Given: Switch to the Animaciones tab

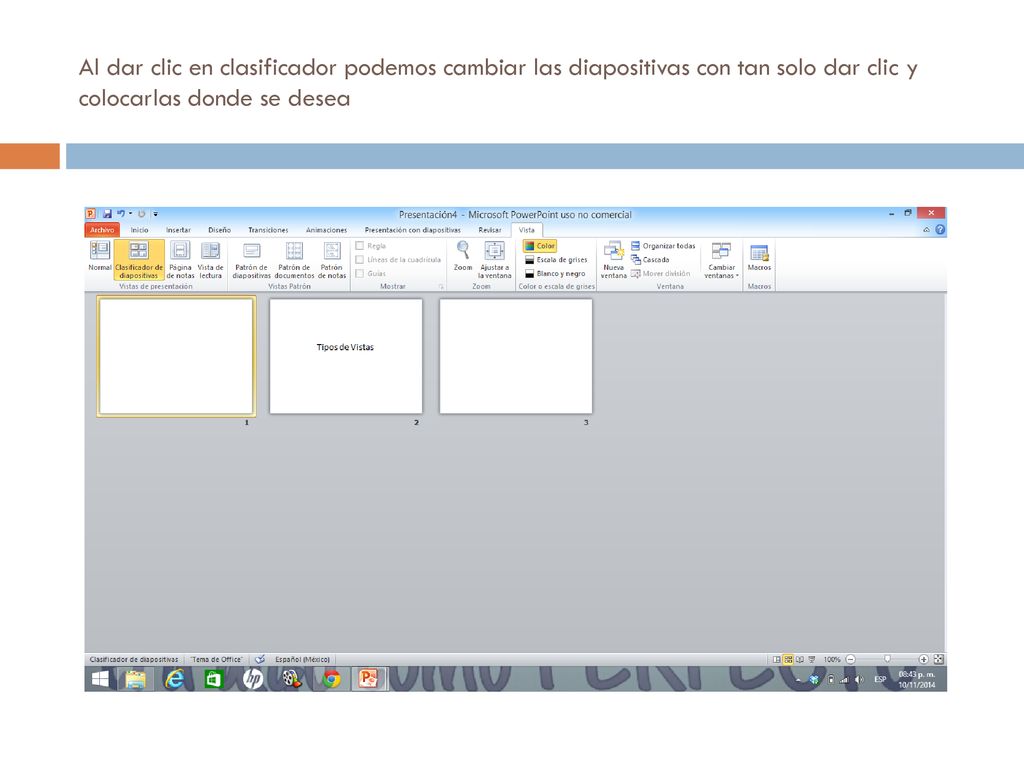Looking at the screenshot, I should [x=327, y=230].
